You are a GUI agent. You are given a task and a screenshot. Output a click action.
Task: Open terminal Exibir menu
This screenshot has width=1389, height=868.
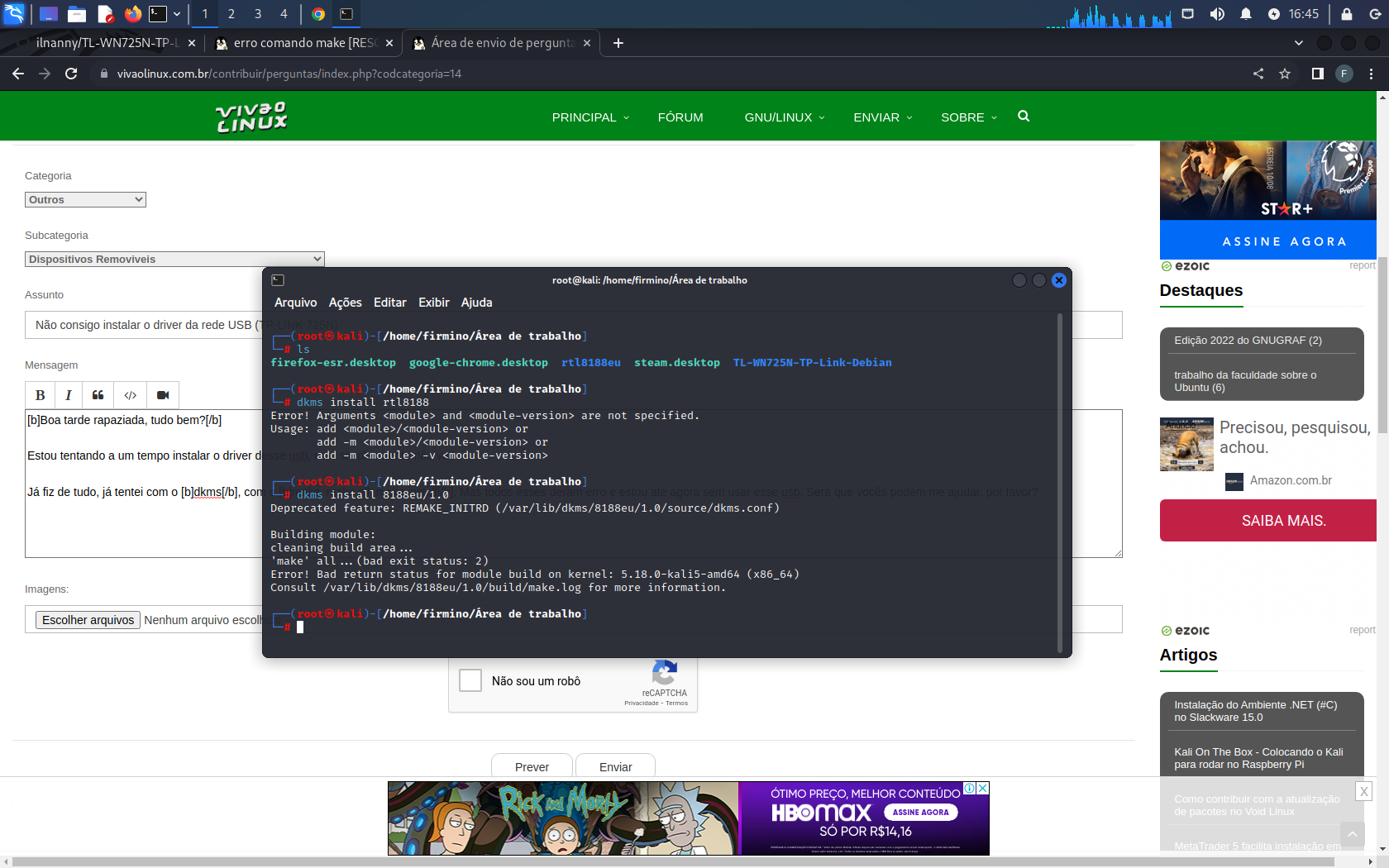pos(433,303)
